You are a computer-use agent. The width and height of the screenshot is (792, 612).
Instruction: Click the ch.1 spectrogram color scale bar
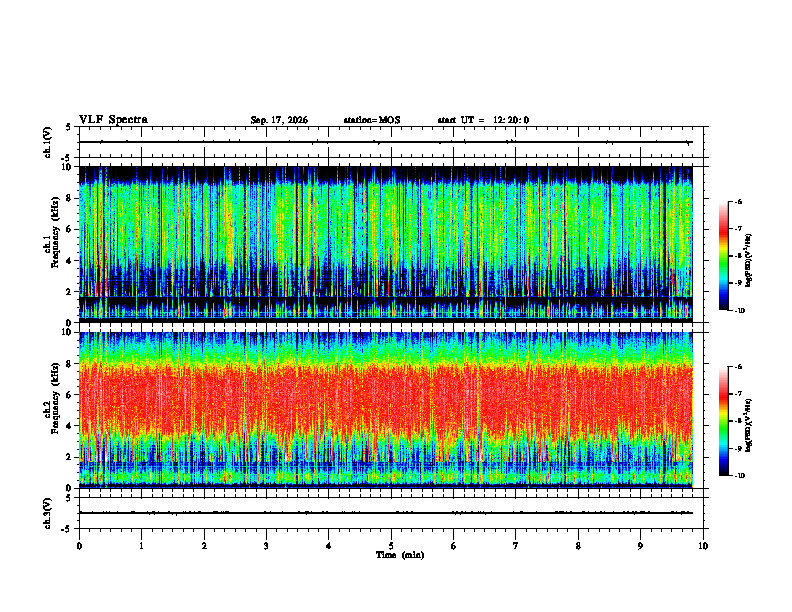coord(723,256)
